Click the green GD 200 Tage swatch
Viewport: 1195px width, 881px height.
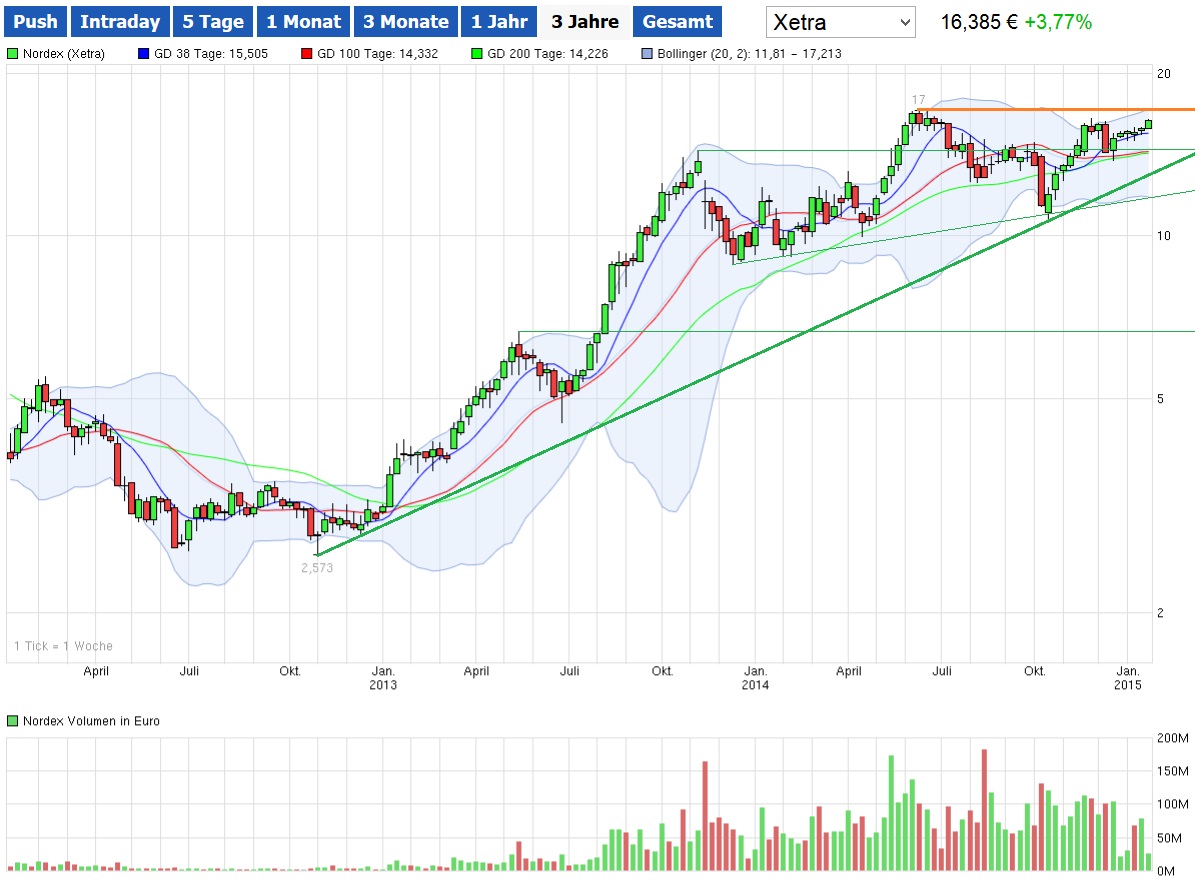click(476, 54)
